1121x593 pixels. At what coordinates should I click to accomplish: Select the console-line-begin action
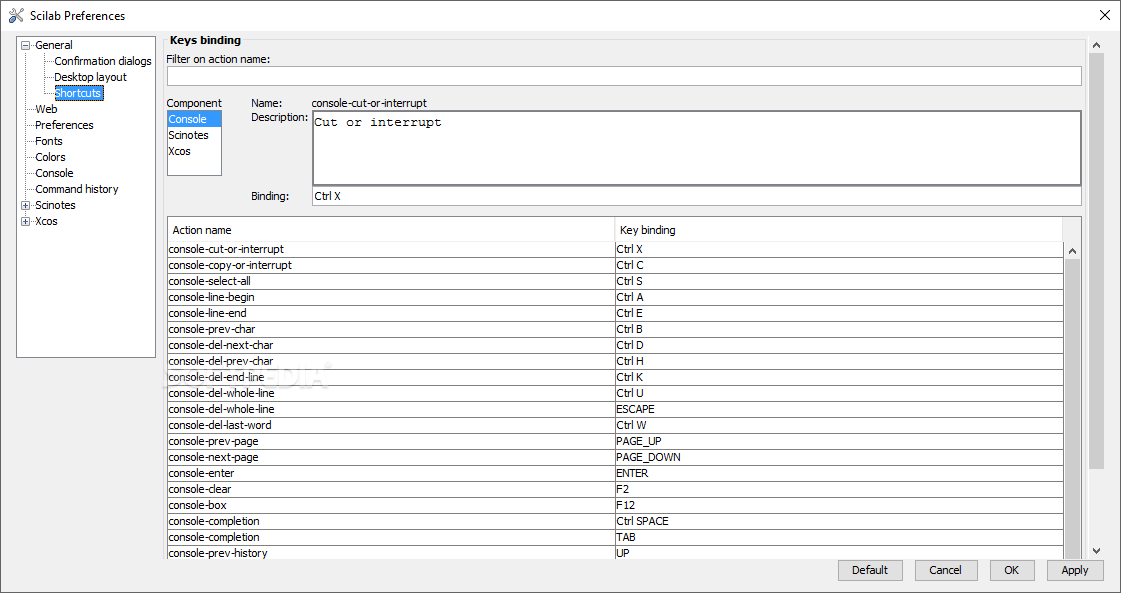391,297
